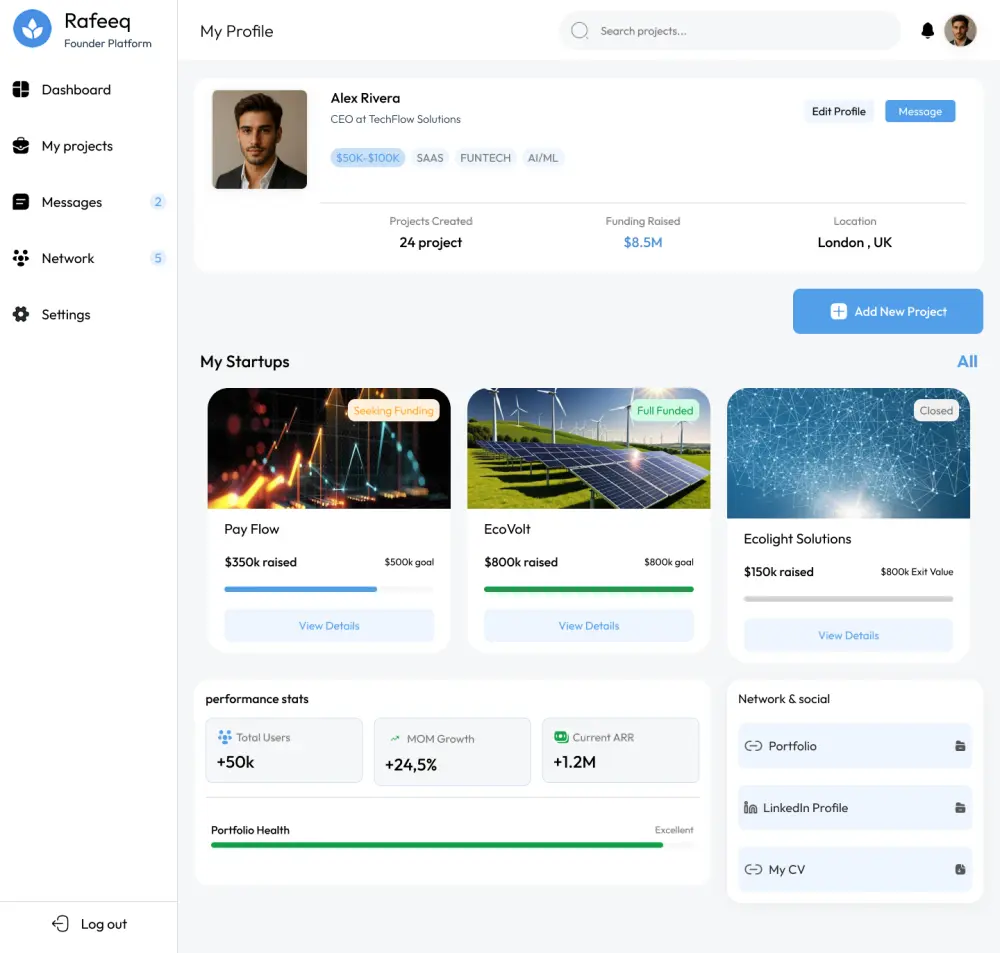Screen dimensions: 1000x953
Task: Select Log out at the sidebar bottom
Action: 88,924
